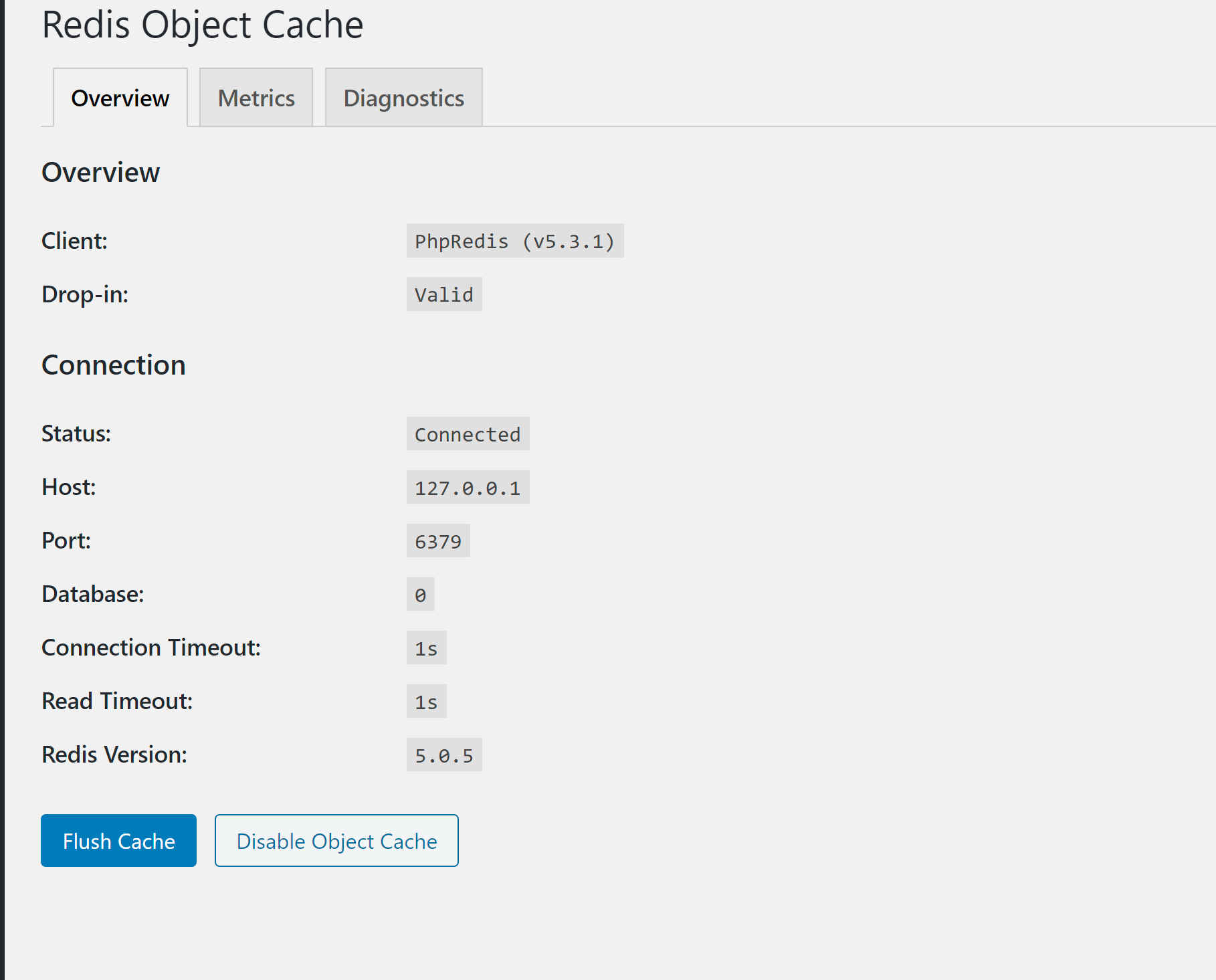Click the Redis Version 5.0.5 value
This screenshot has width=1216, height=980.
pos(443,755)
